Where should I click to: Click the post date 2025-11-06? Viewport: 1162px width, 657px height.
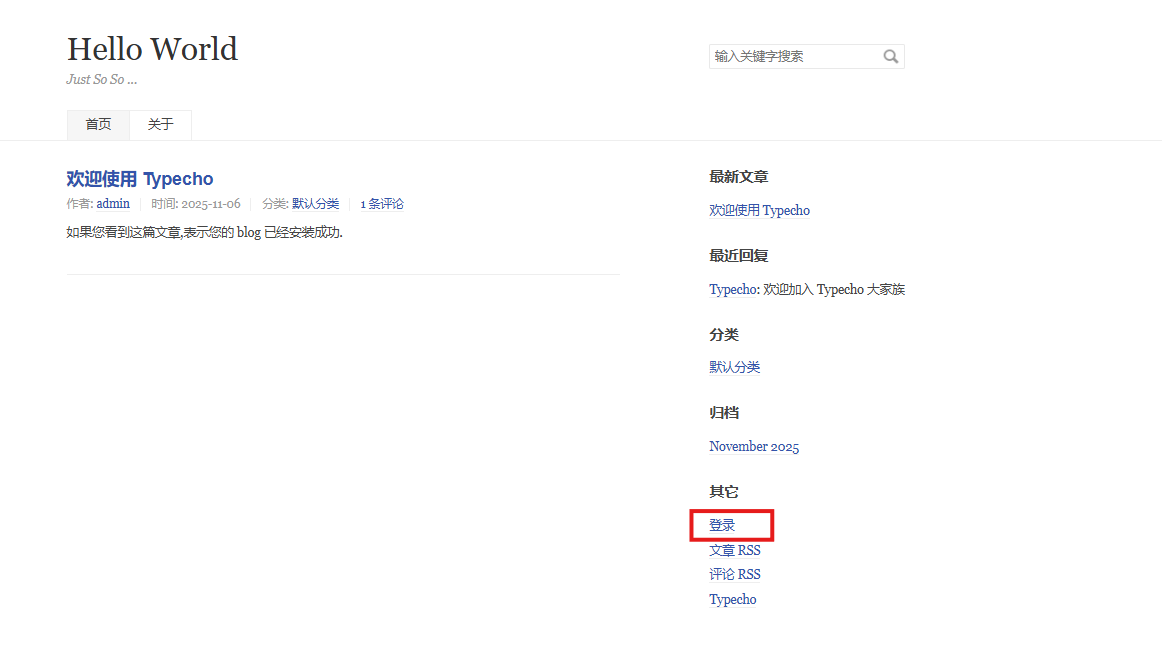[210, 204]
